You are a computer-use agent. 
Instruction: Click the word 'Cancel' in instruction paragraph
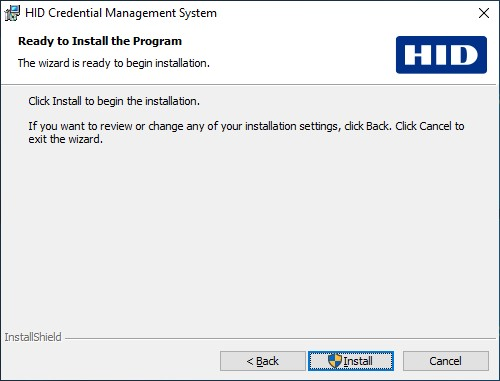pyautogui.click(x=435, y=126)
